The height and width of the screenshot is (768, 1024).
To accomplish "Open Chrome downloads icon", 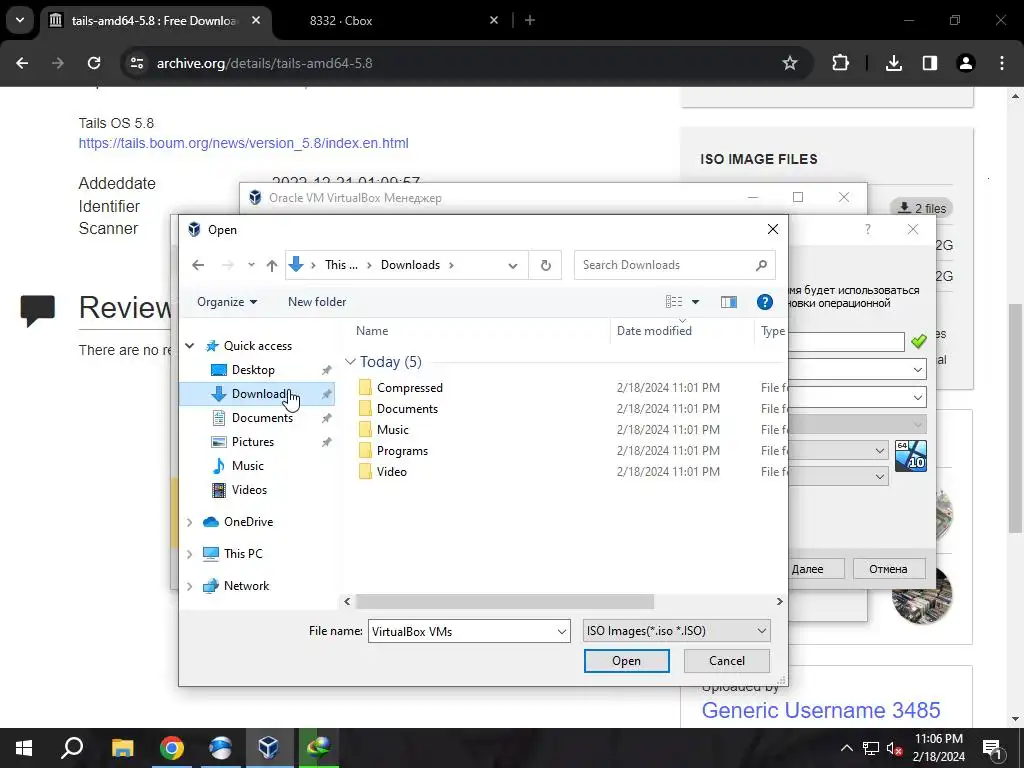I will [893, 63].
